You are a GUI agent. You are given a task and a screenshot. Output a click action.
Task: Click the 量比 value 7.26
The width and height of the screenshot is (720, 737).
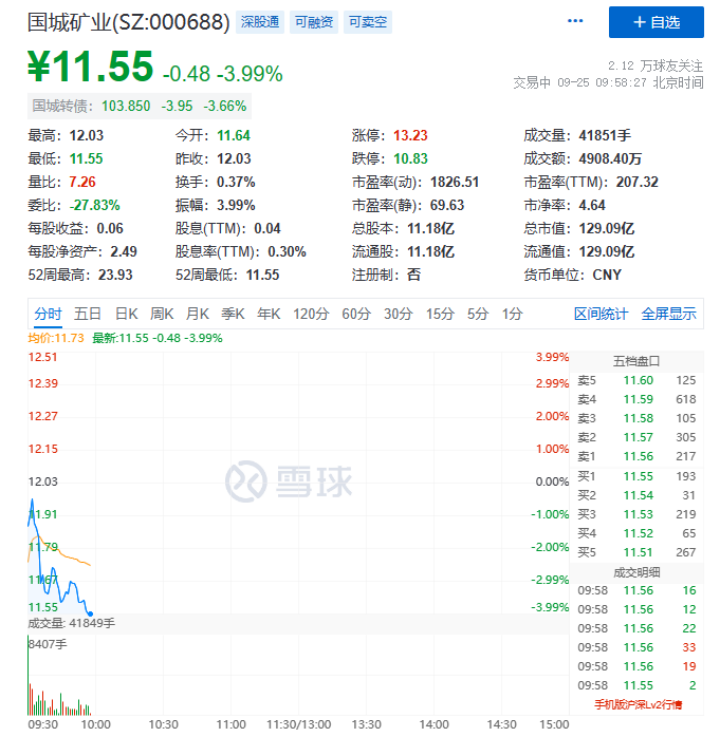pyautogui.click(x=82, y=181)
